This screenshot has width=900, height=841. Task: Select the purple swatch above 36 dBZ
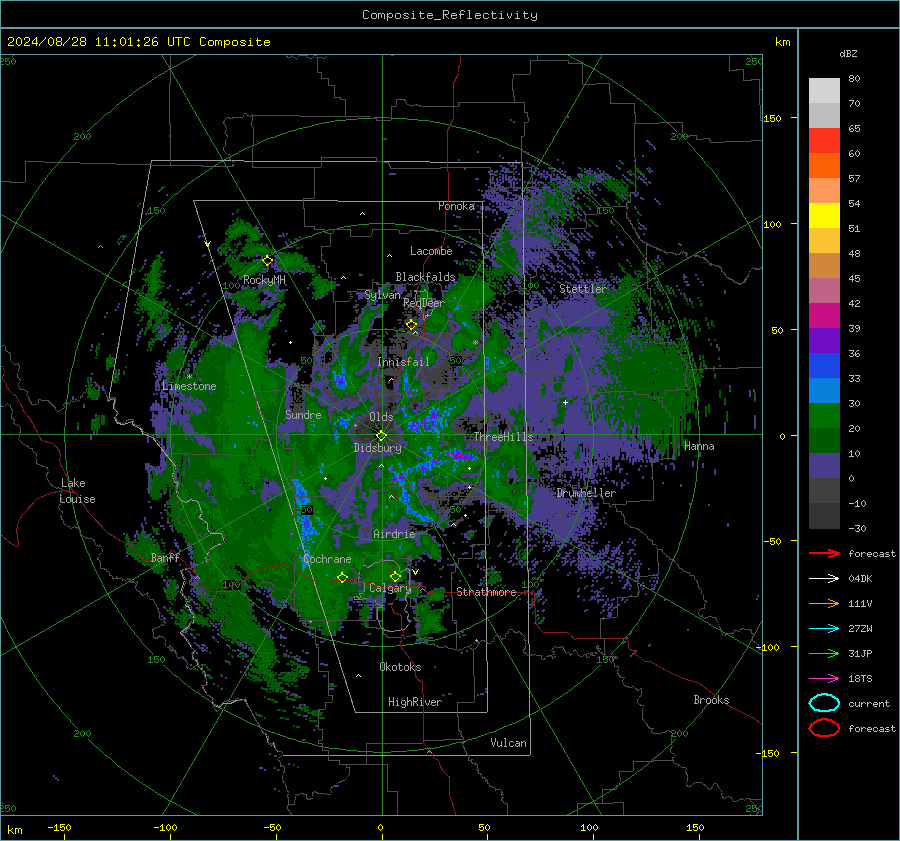[824, 341]
